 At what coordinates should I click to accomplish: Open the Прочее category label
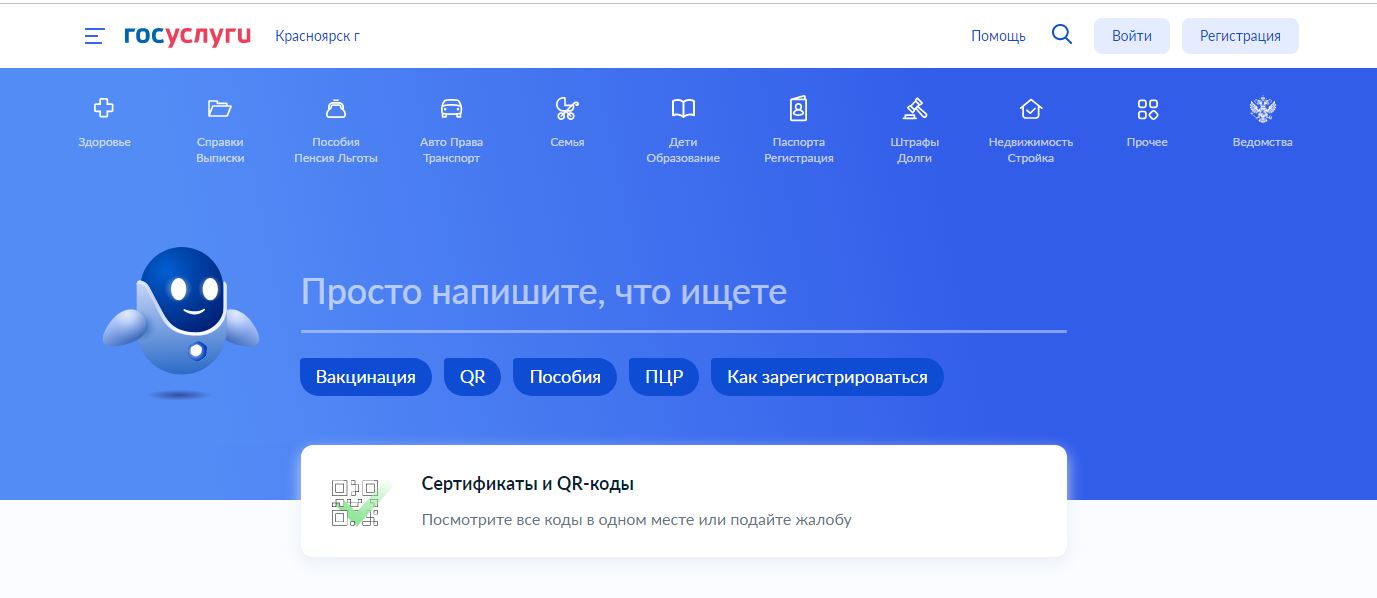pos(1147,142)
